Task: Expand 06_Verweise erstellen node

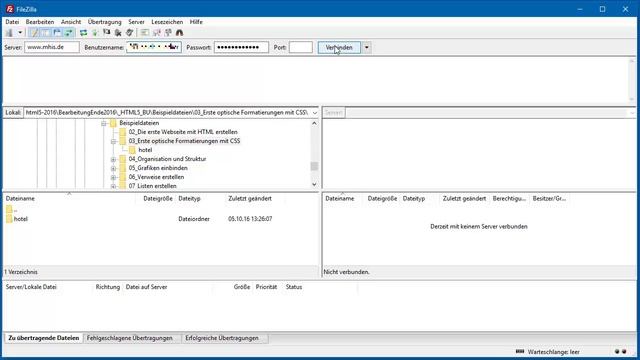Action: coord(113,177)
